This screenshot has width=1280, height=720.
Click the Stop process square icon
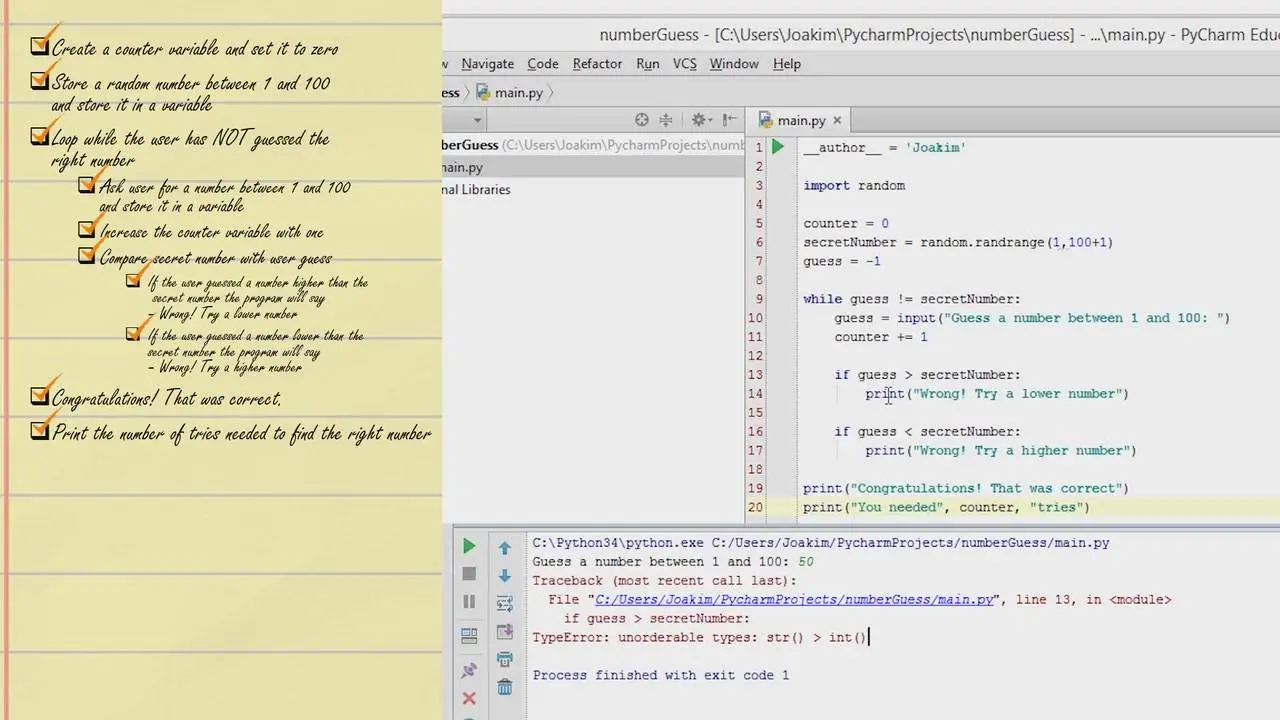[468, 574]
